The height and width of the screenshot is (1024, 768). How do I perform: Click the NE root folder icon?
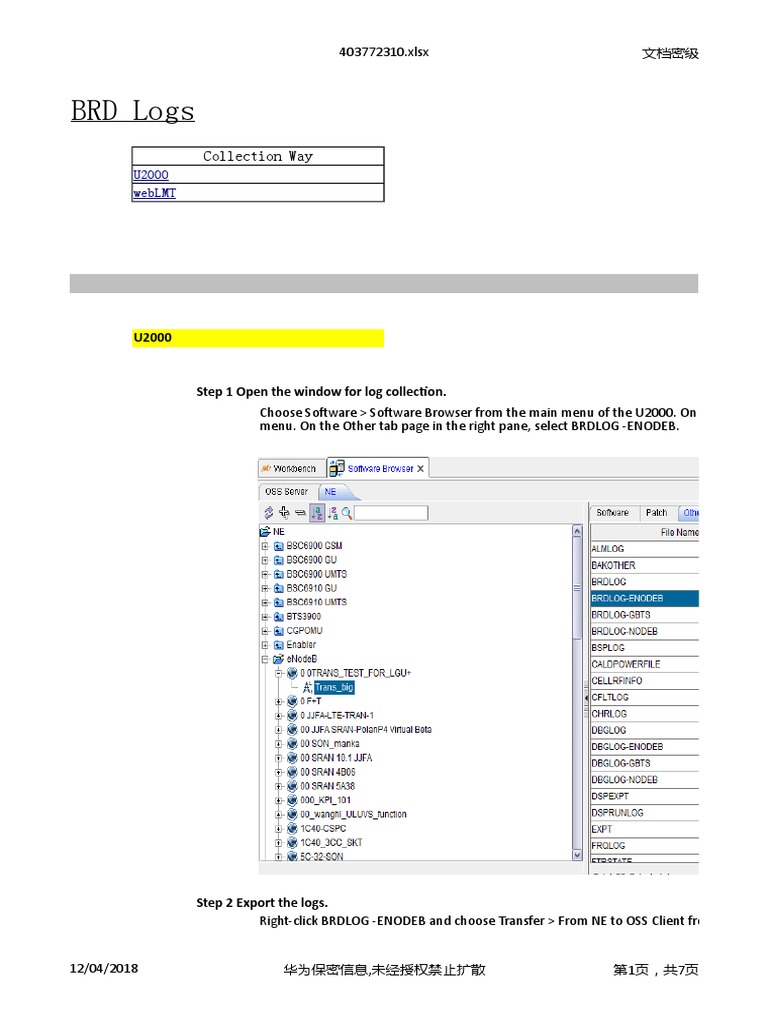[265, 532]
